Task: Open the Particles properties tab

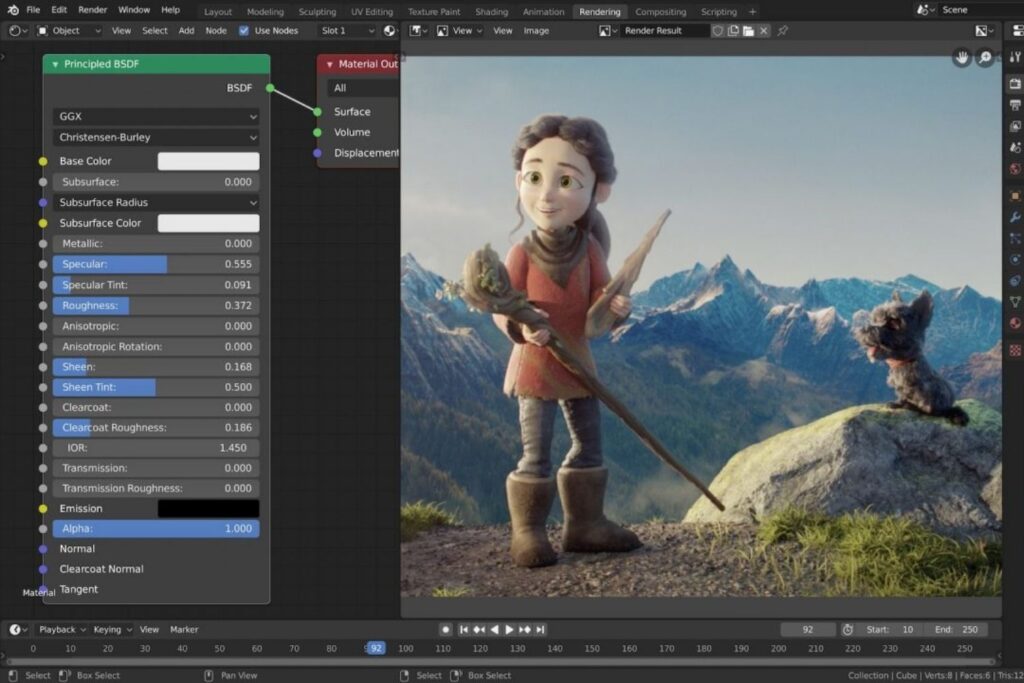Action: pos(1015,238)
